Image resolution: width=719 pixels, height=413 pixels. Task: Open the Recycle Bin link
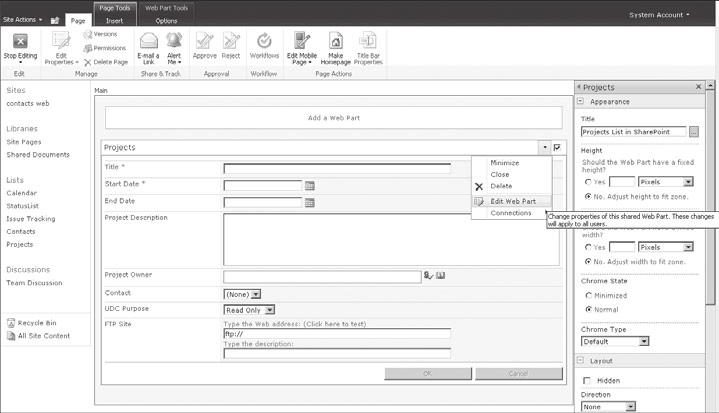[37, 323]
